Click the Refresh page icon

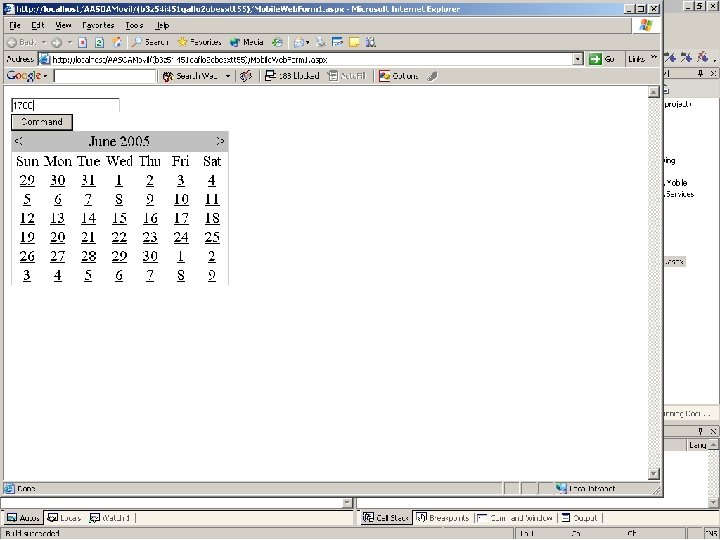[99, 42]
